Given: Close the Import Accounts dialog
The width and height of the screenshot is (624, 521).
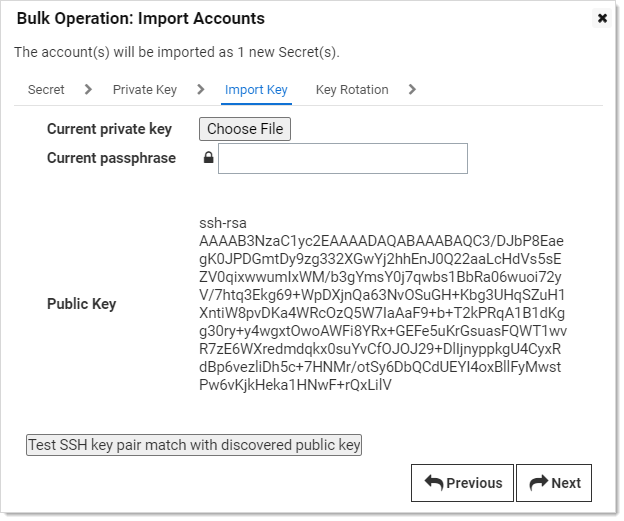Looking at the screenshot, I should point(602,18).
